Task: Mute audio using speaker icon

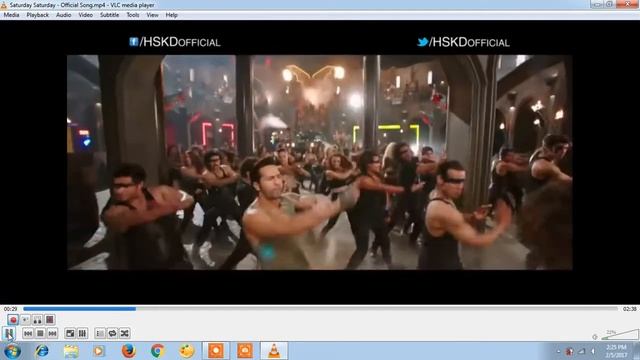Action: (595, 337)
